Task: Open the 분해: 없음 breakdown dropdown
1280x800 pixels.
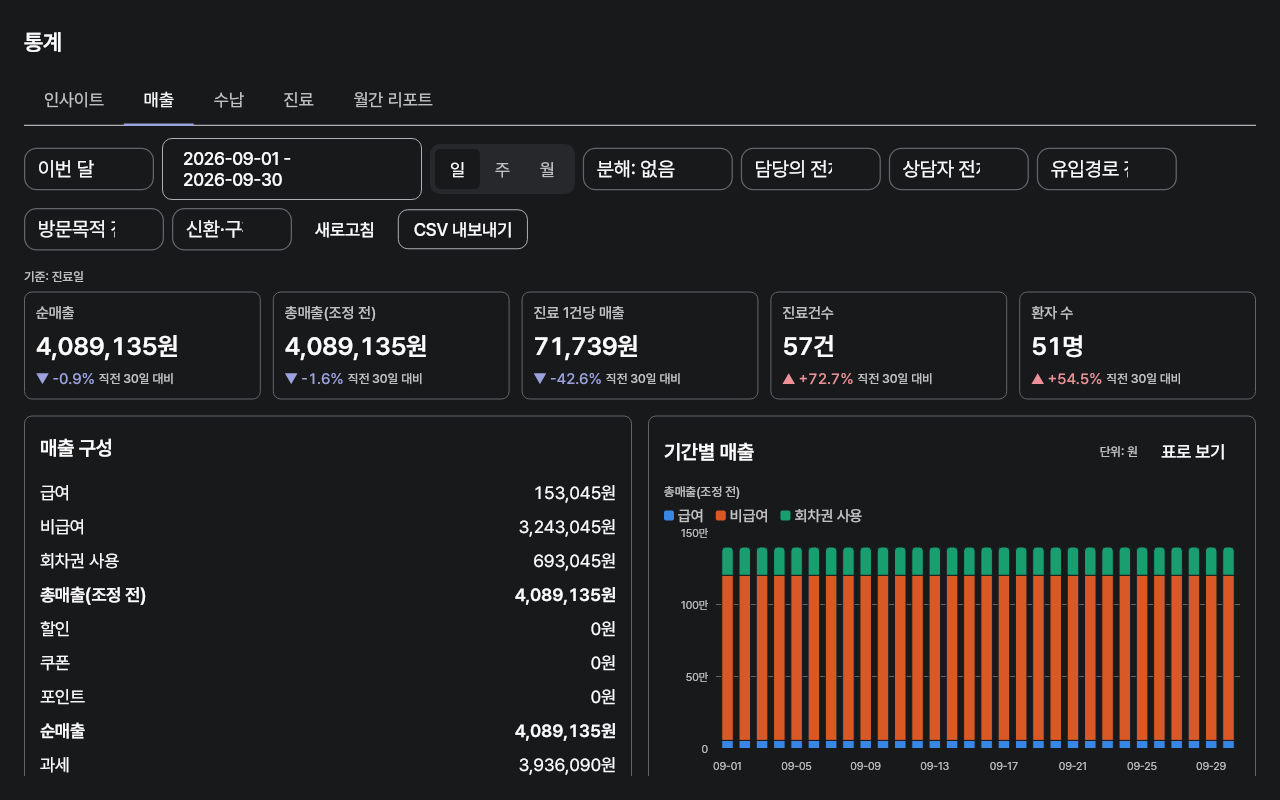Action: coord(658,169)
